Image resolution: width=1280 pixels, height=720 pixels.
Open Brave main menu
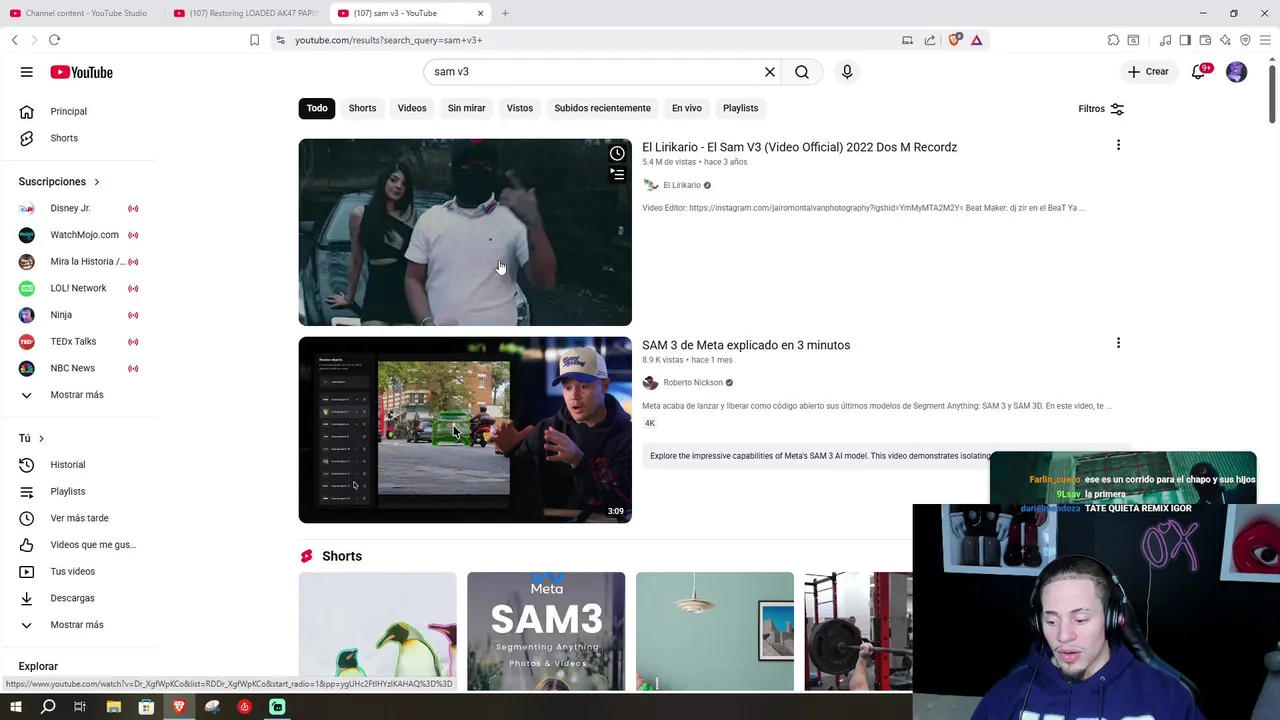pyautogui.click(x=1265, y=40)
